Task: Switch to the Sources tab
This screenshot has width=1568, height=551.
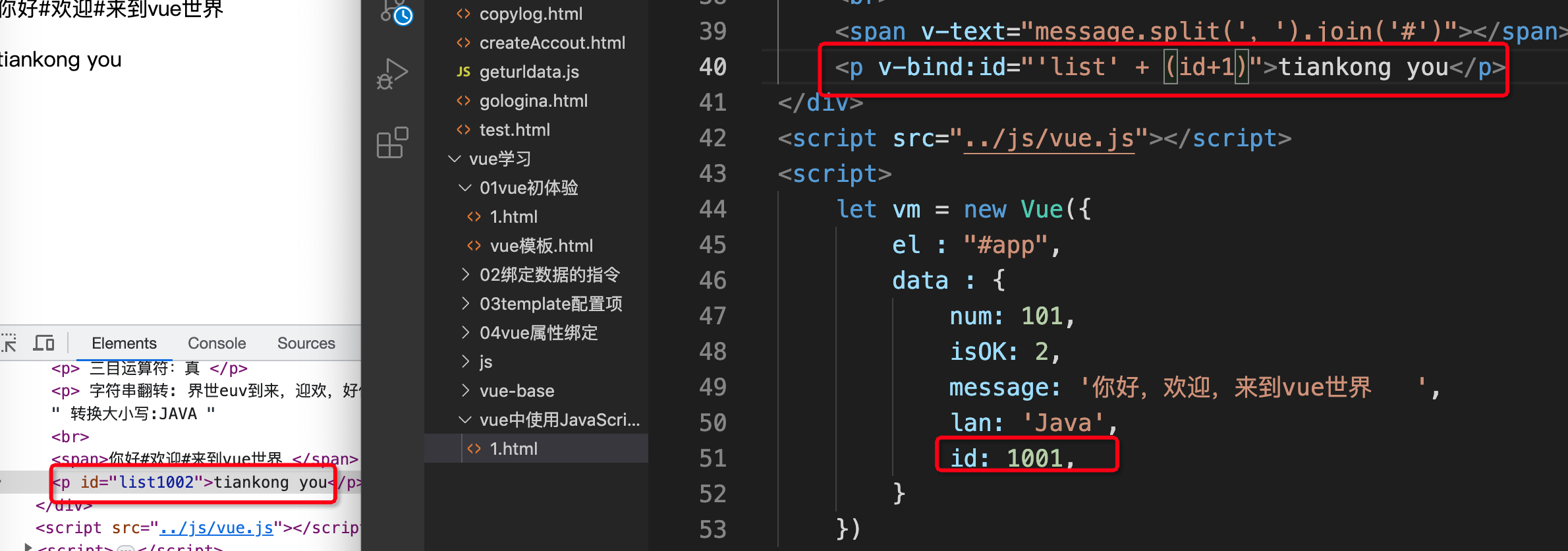Action: pyautogui.click(x=306, y=343)
